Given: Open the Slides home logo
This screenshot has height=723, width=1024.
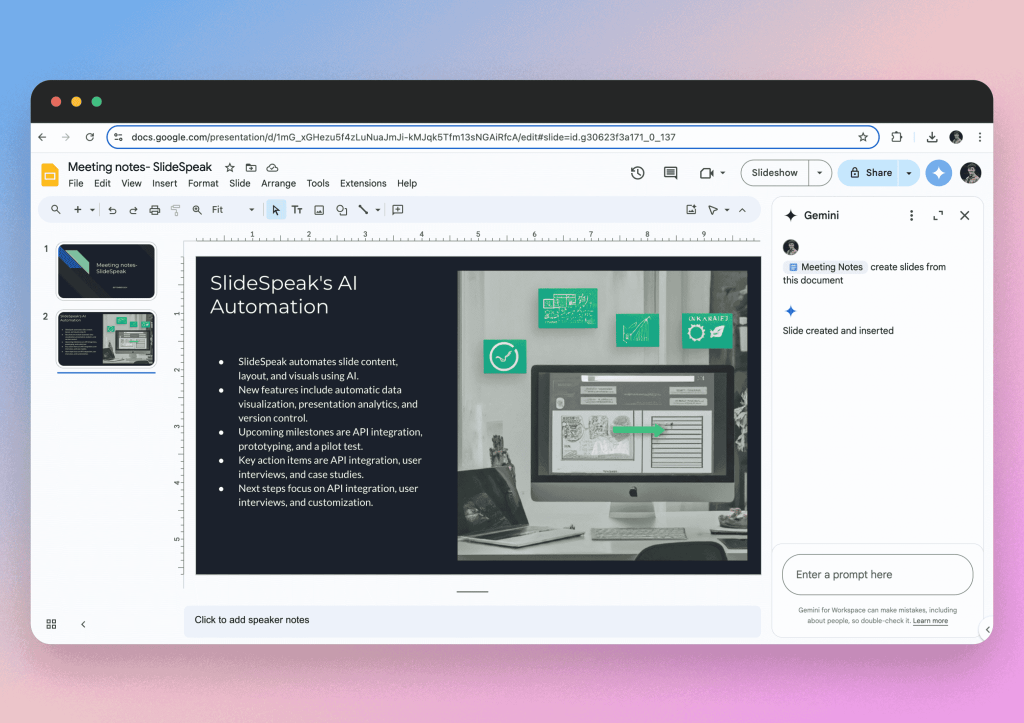Looking at the screenshot, I should [50, 175].
